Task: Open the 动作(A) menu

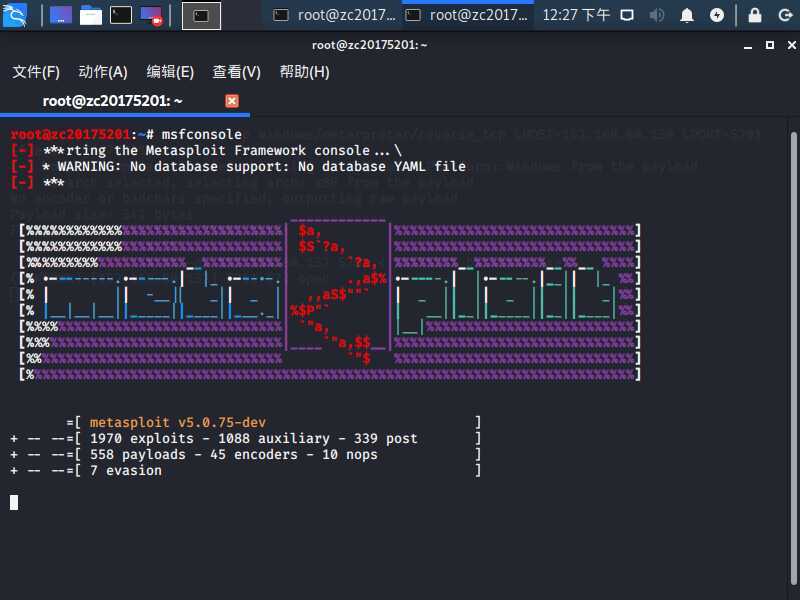Action: 103,72
